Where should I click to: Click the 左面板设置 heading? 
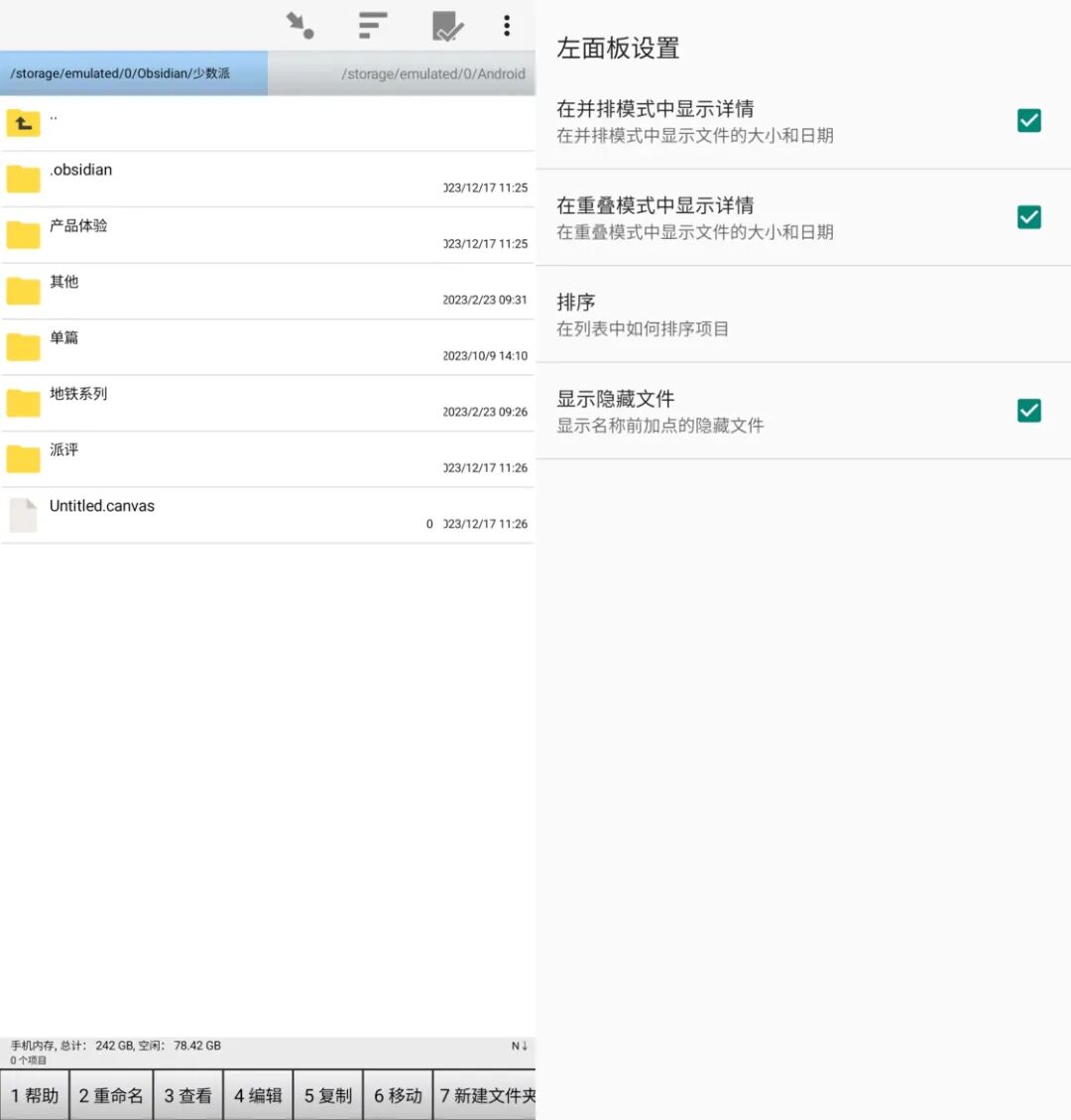(x=618, y=49)
